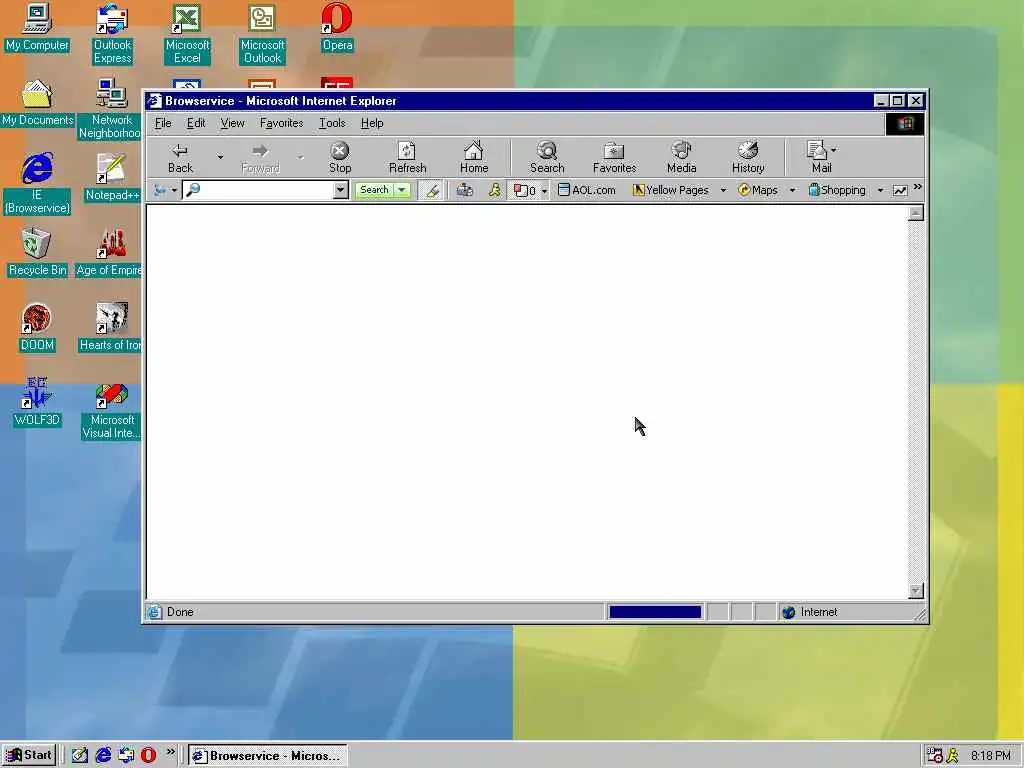This screenshot has width=1024, height=768.
Task: Select the Microsoft Outlook desktop shortcut
Action: (262, 33)
